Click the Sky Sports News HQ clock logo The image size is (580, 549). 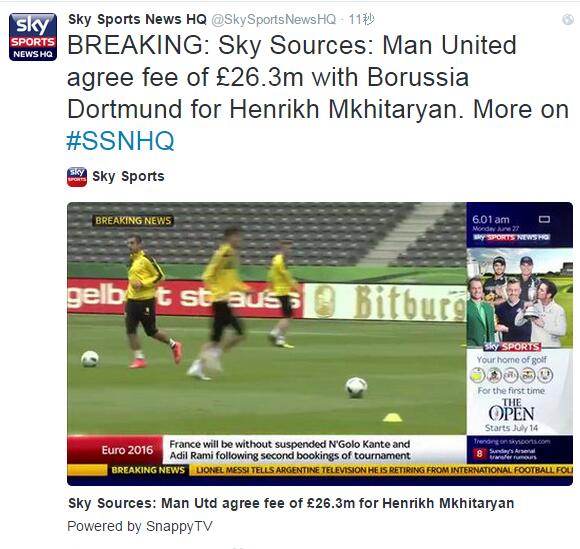click(x=512, y=237)
